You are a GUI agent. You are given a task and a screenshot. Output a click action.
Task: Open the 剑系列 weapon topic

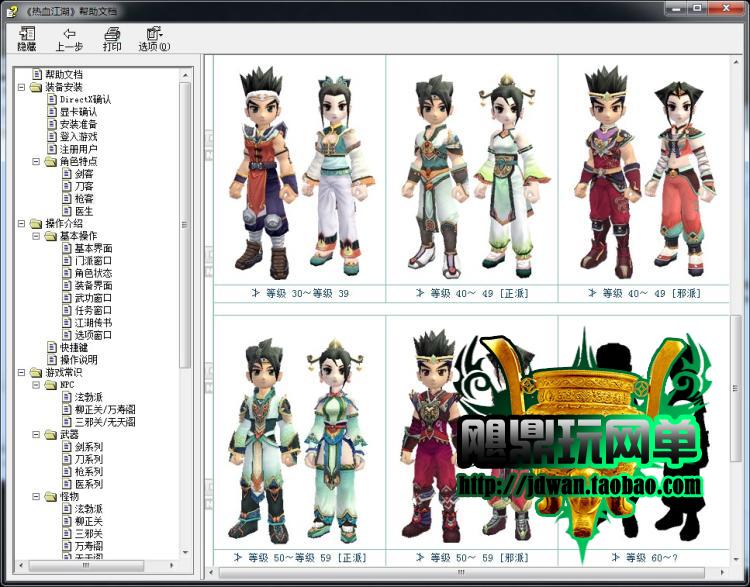pos(88,447)
